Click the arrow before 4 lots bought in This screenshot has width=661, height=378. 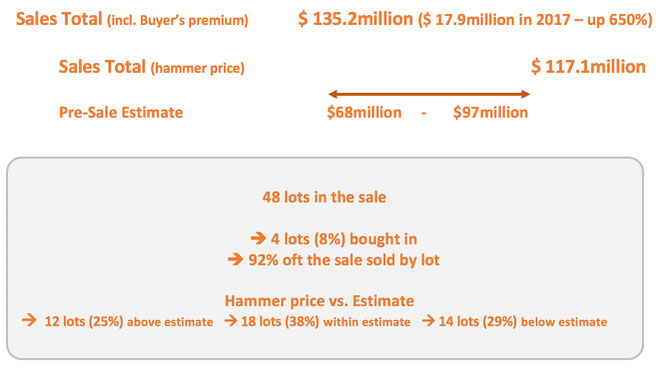coord(258,239)
